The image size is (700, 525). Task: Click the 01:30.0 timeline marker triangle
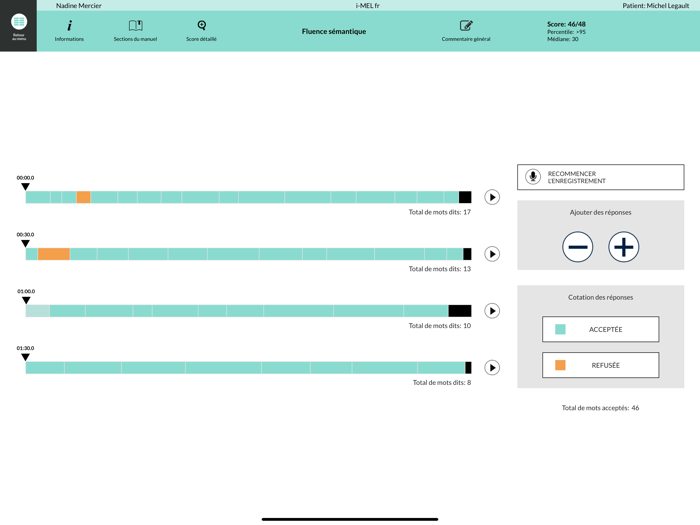tap(25, 357)
